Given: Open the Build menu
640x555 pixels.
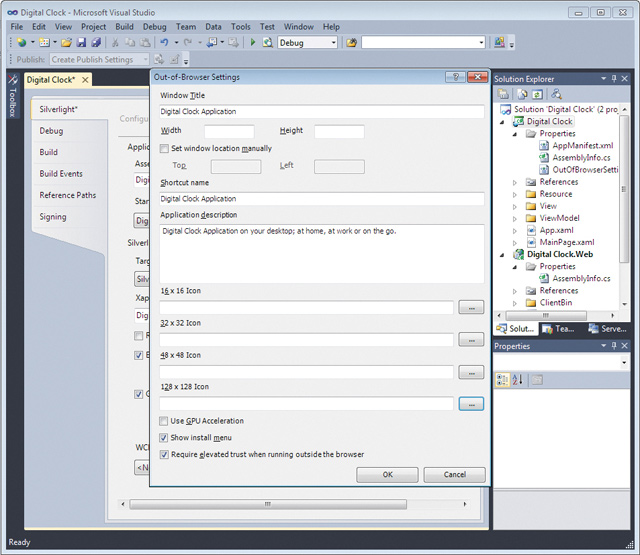Looking at the screenshot, I should [x=124, y=27].
